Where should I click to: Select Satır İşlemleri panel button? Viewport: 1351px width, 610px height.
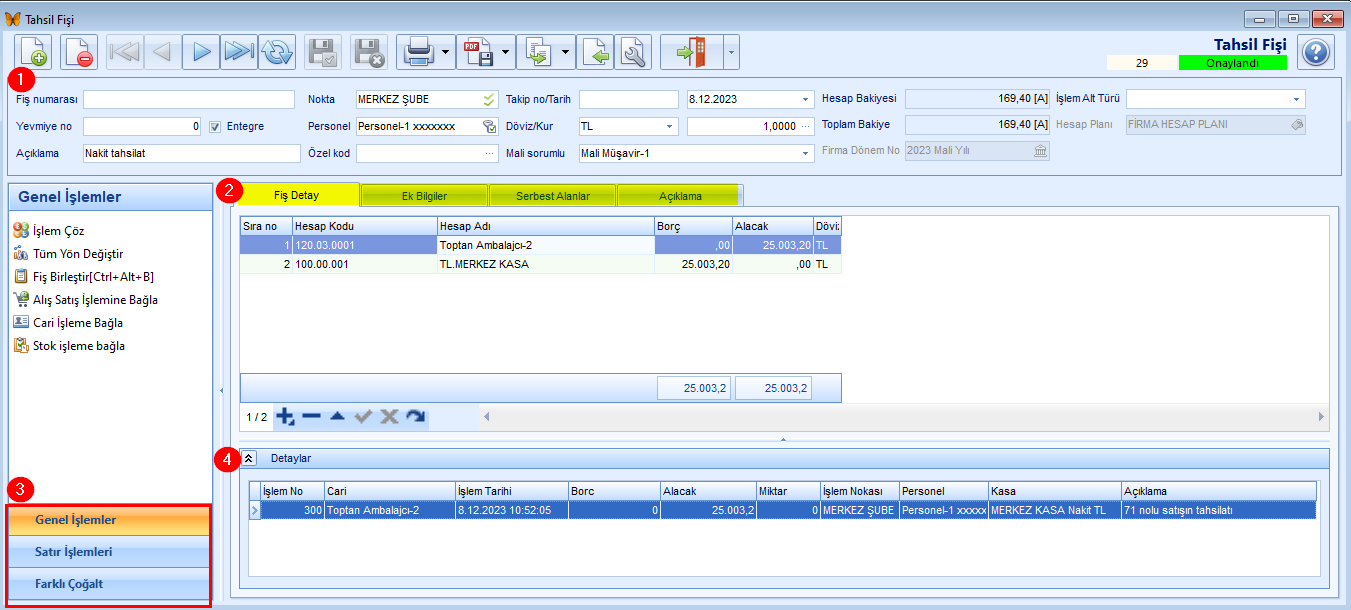(x=109, y=552)
